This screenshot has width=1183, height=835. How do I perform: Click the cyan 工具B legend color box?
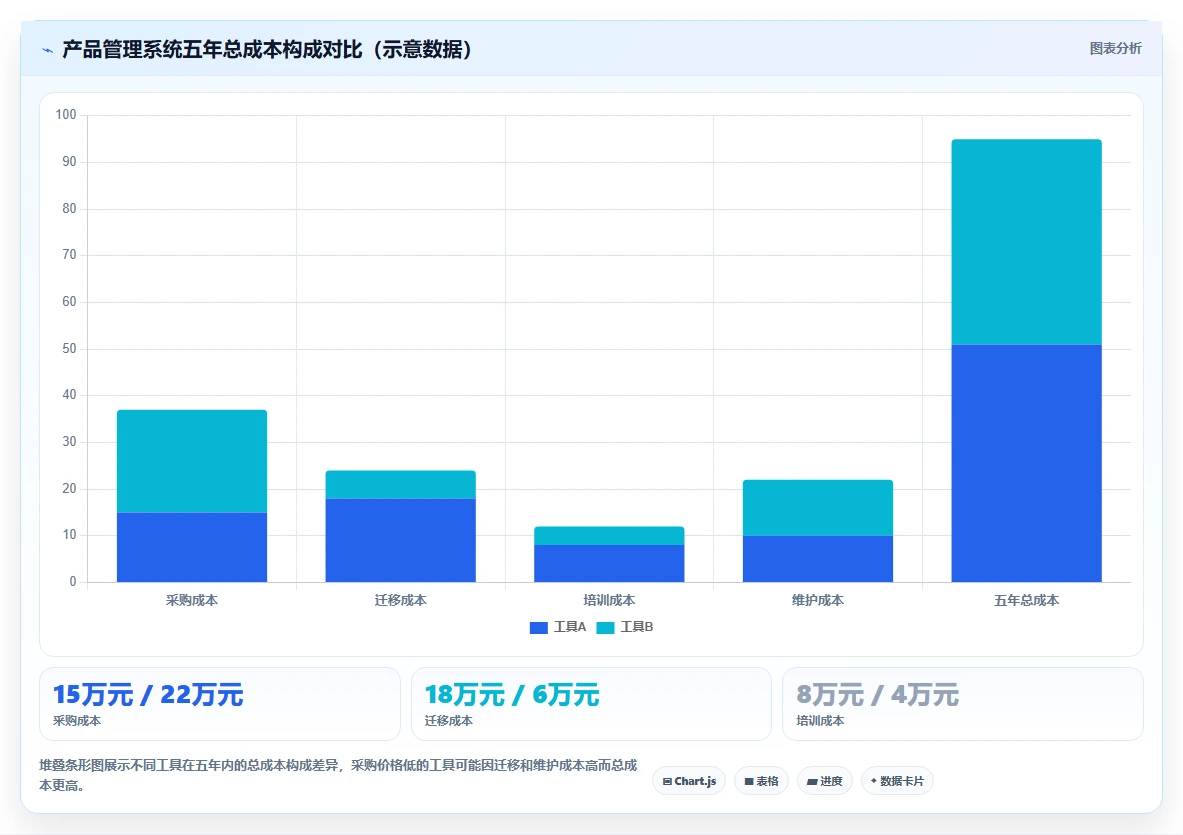click(605, 628)
